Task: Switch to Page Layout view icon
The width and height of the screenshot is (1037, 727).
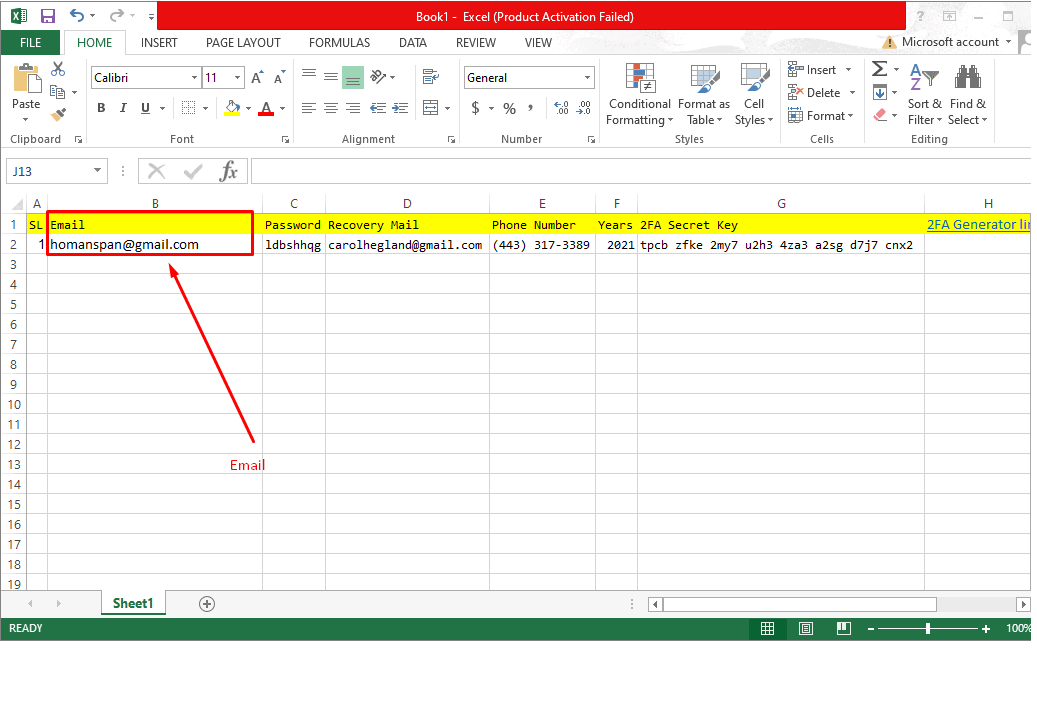Action: 806,629
